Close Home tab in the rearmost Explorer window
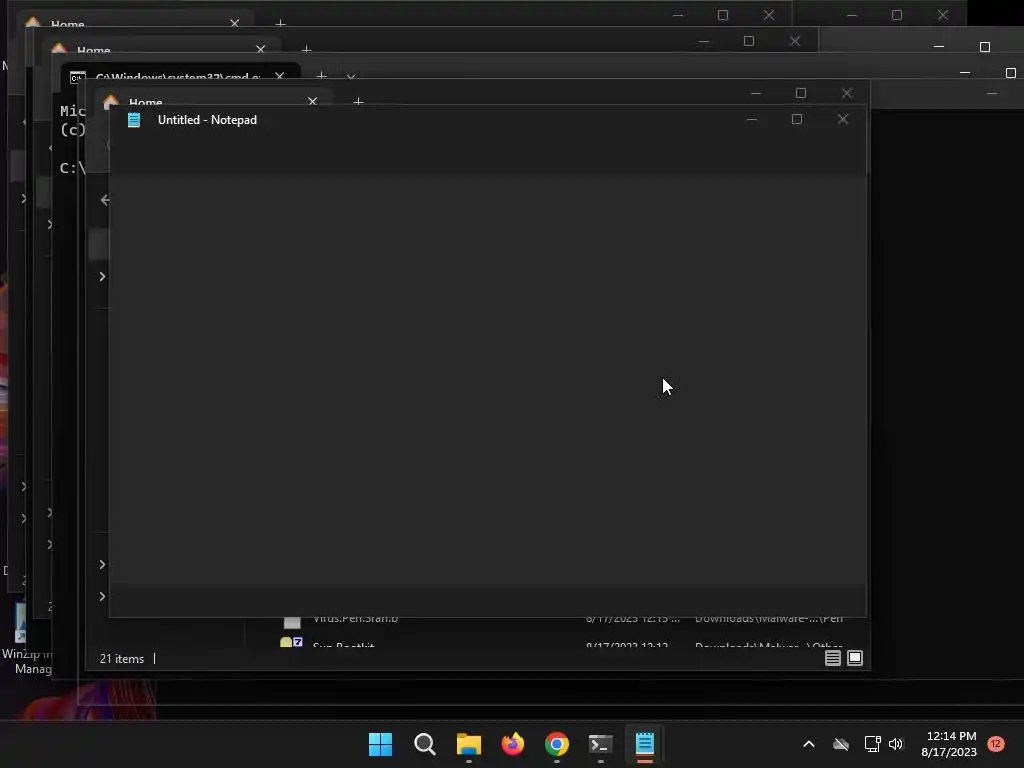Image resolution: width=1024 pixels, height=768 pixels. [234, 24]
